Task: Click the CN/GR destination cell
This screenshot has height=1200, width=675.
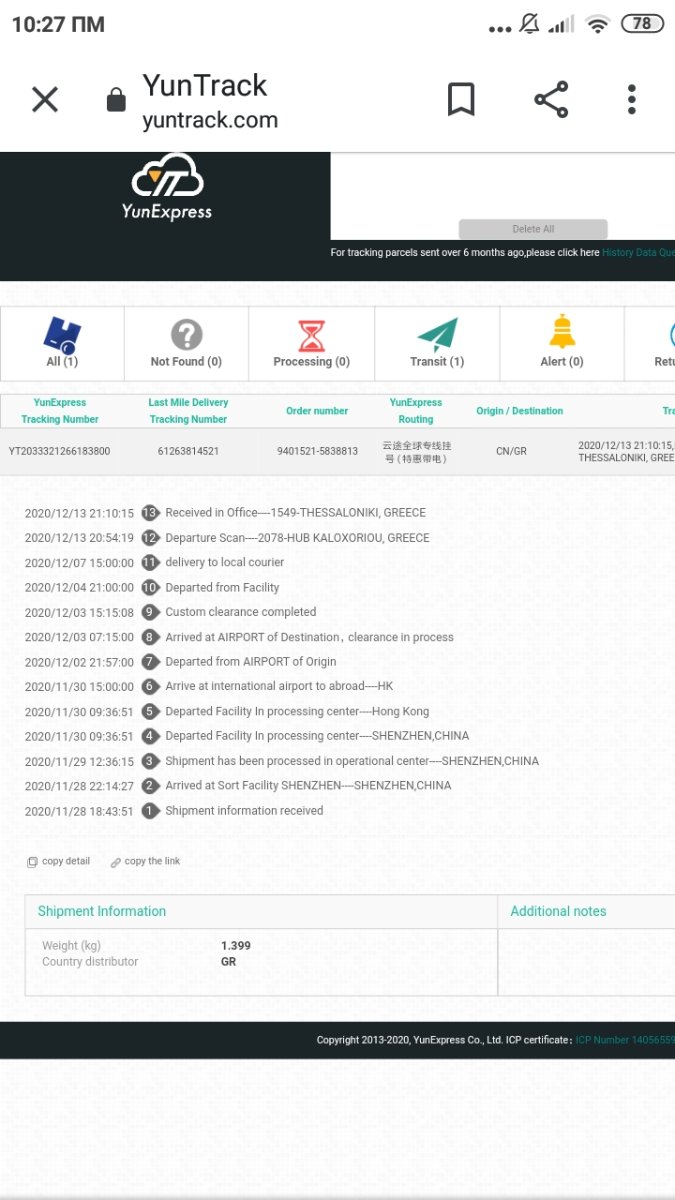Action: tap(511, 451)
